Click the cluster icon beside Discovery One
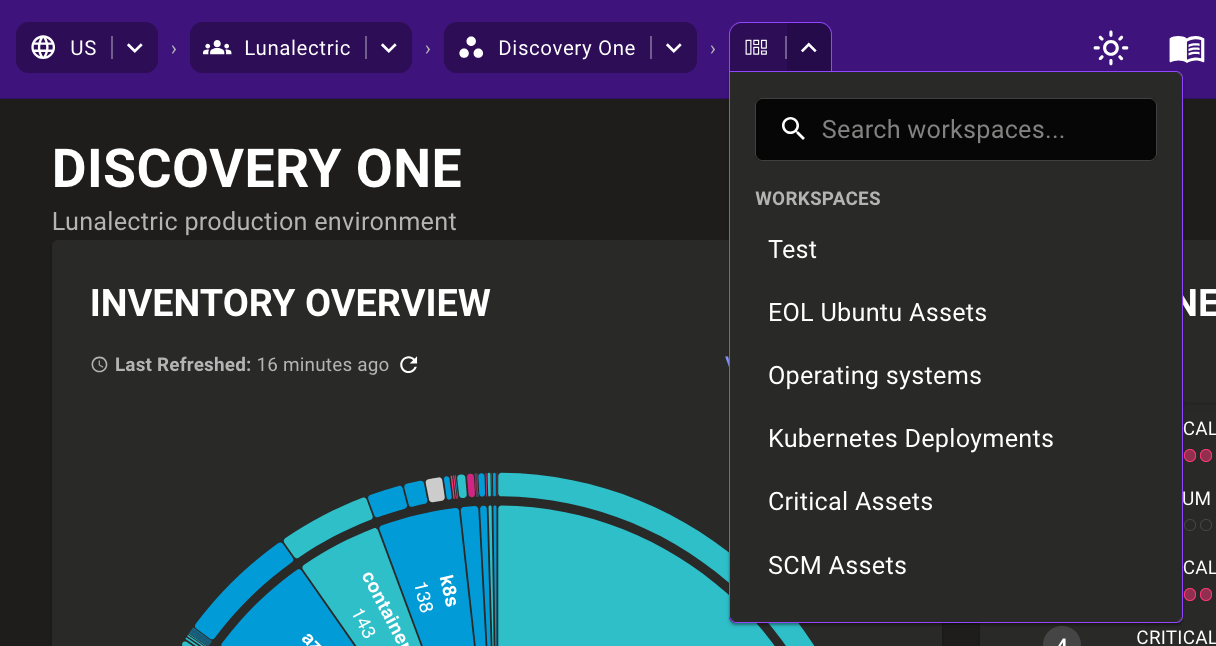 [x=470, y=47]
